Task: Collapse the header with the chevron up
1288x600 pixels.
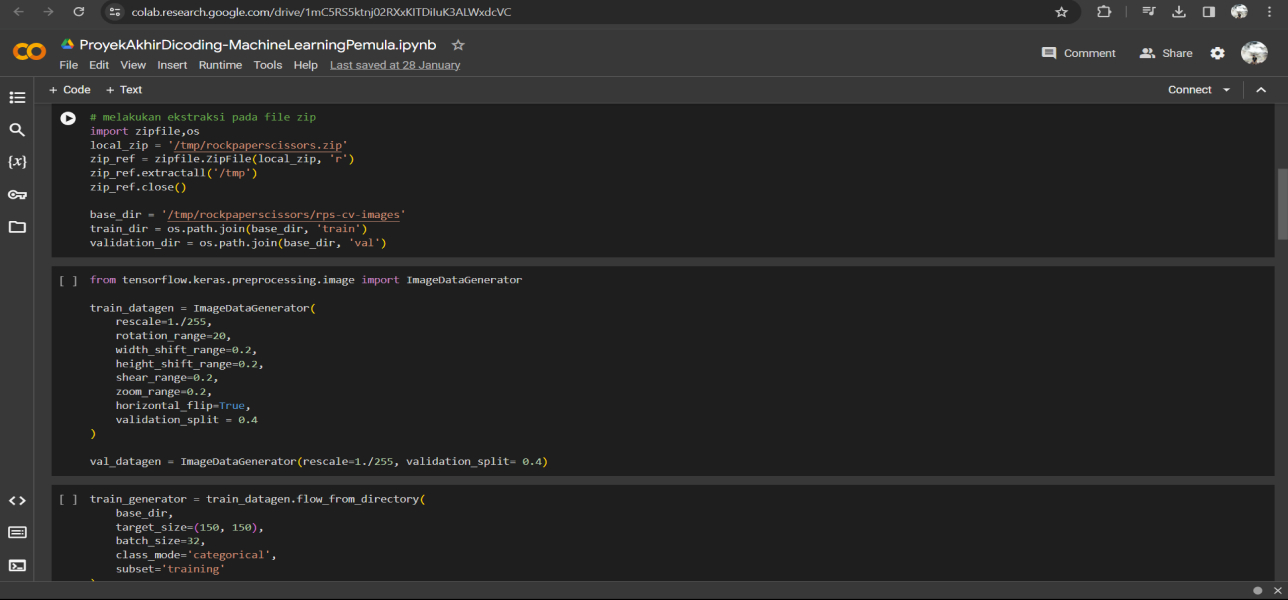Action: click(x=1261, y=90)
